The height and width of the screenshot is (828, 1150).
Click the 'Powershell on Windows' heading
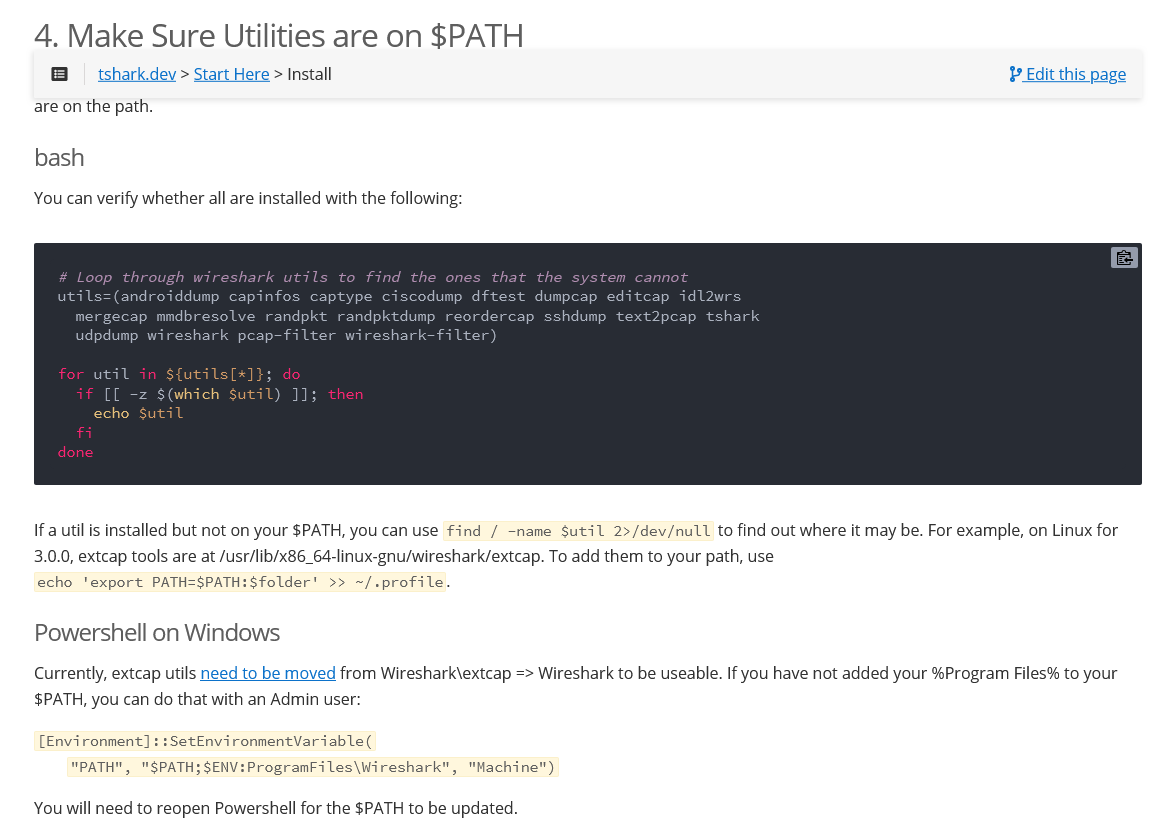pos(157,632)
